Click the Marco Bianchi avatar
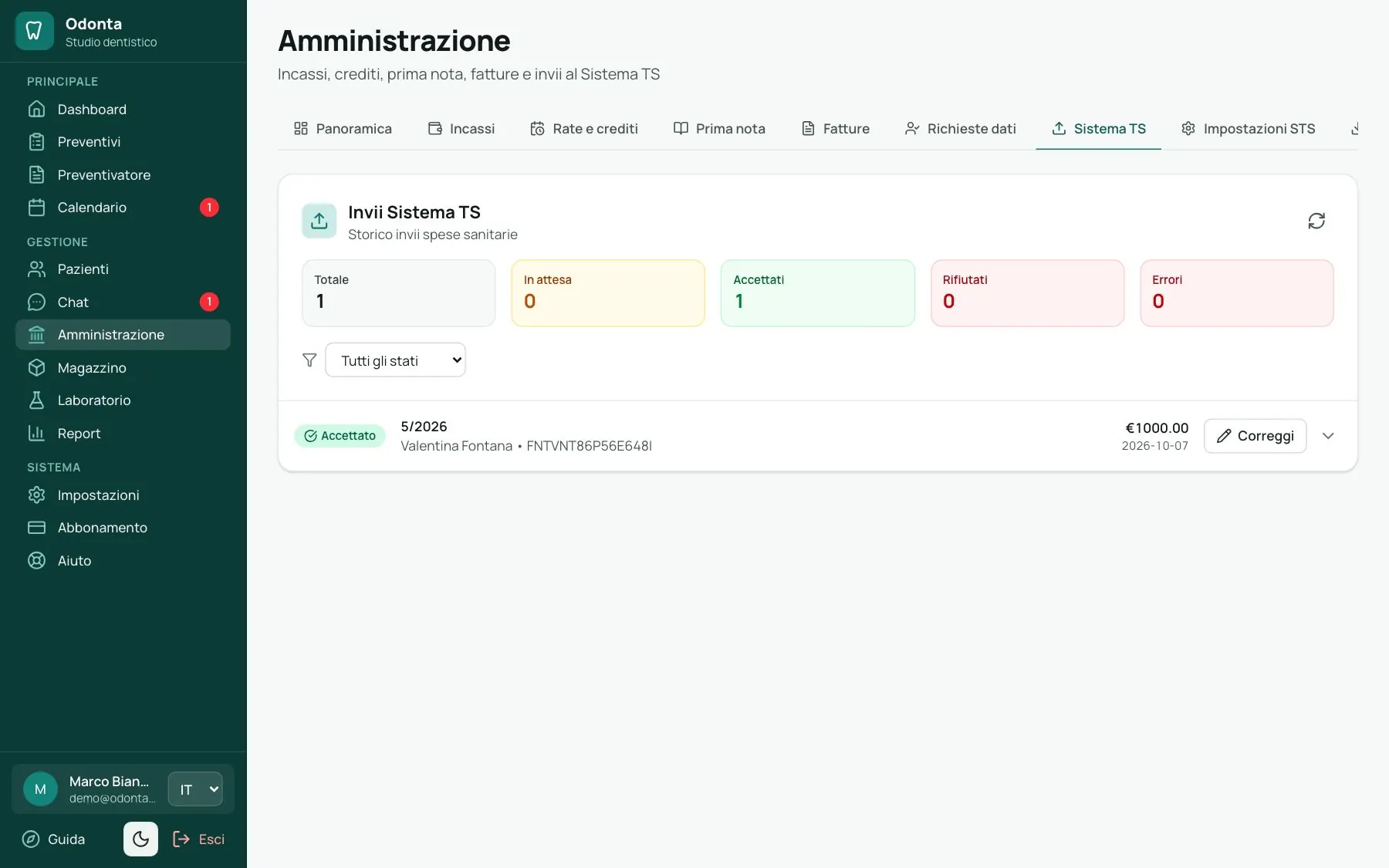This screenshot has width=1389, height=868. pos(41,789)
